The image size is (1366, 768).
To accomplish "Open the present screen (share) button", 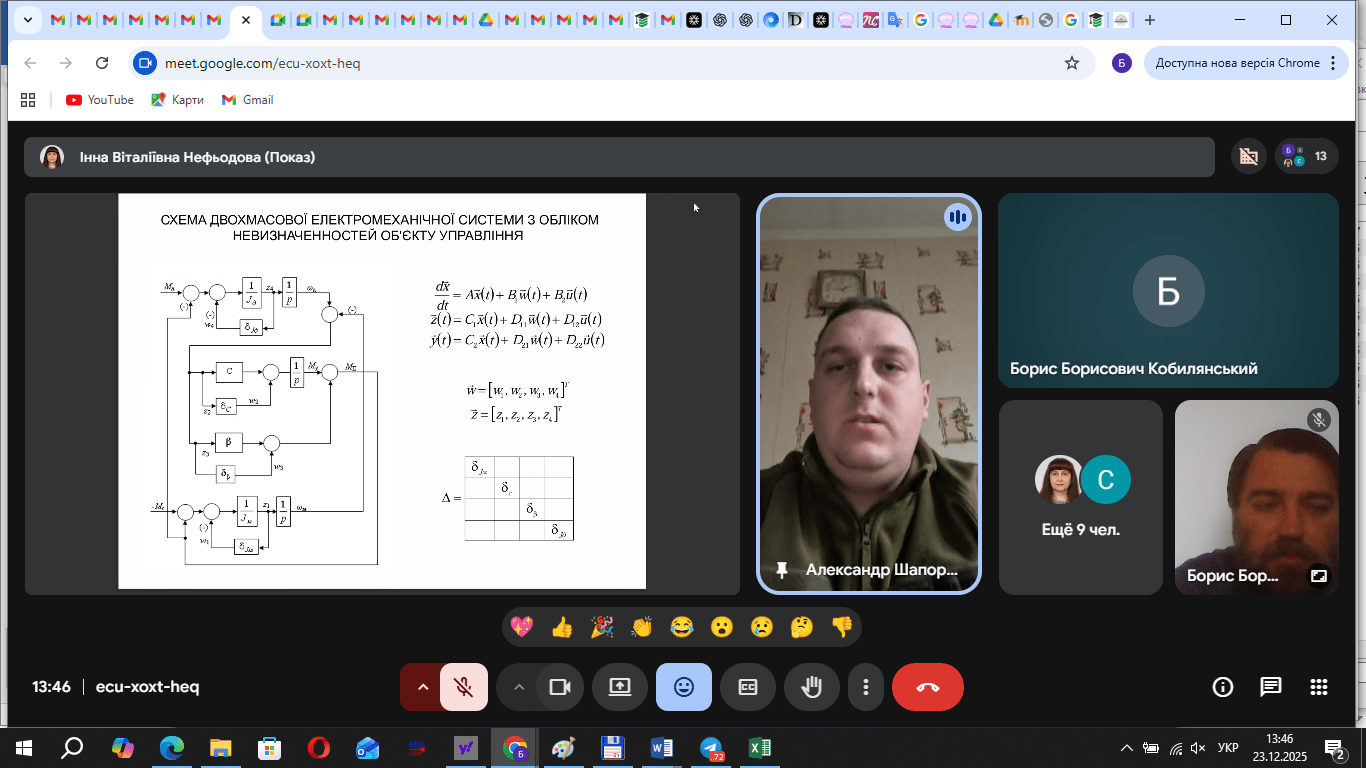I will pos(620,687).
